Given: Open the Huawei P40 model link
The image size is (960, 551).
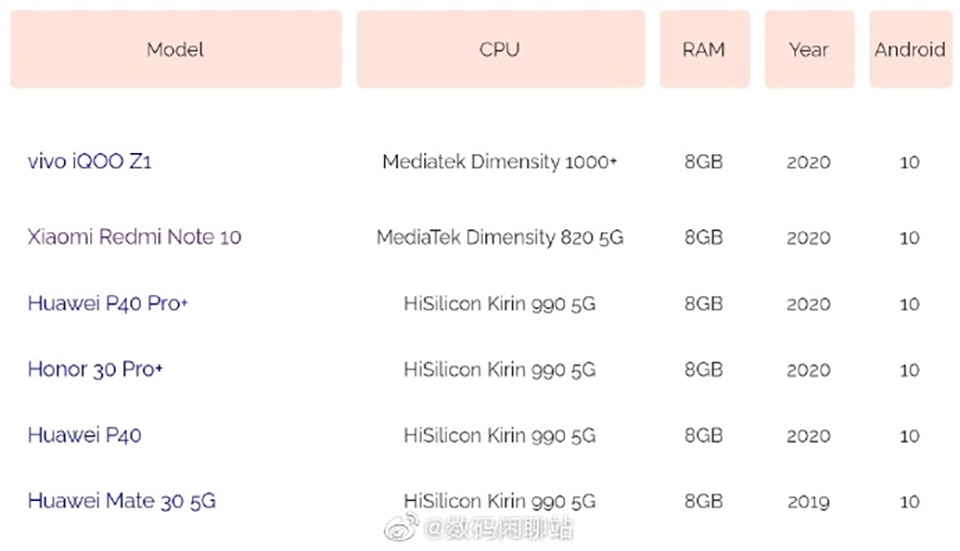Looking at the screenshot, I should point(84,435).
